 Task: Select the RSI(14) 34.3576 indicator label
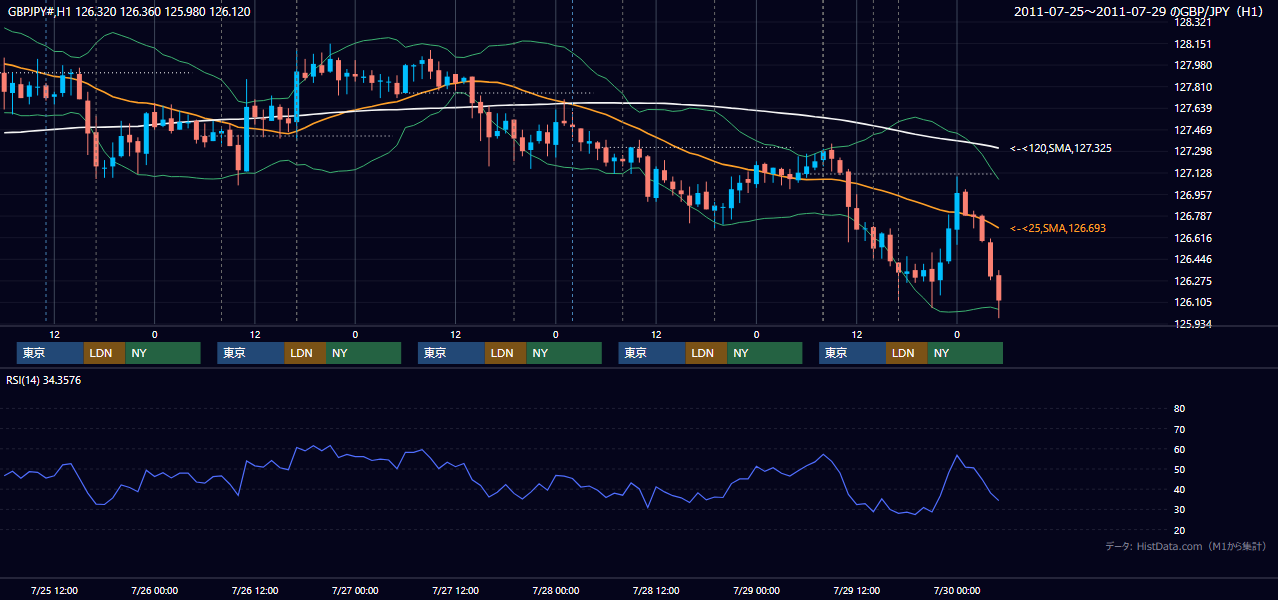coord(44,380)
